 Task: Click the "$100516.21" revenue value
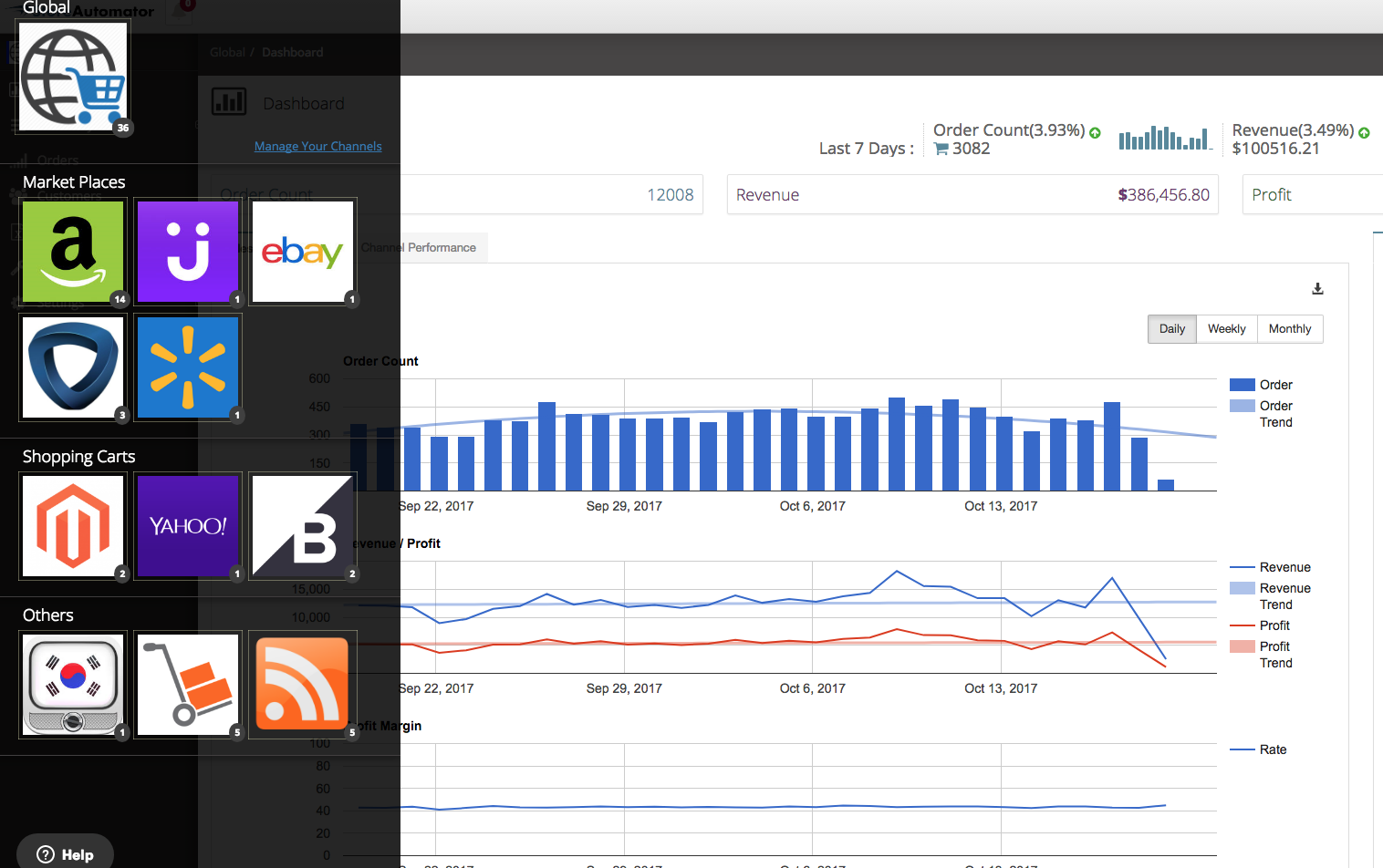click(1275, 149)
